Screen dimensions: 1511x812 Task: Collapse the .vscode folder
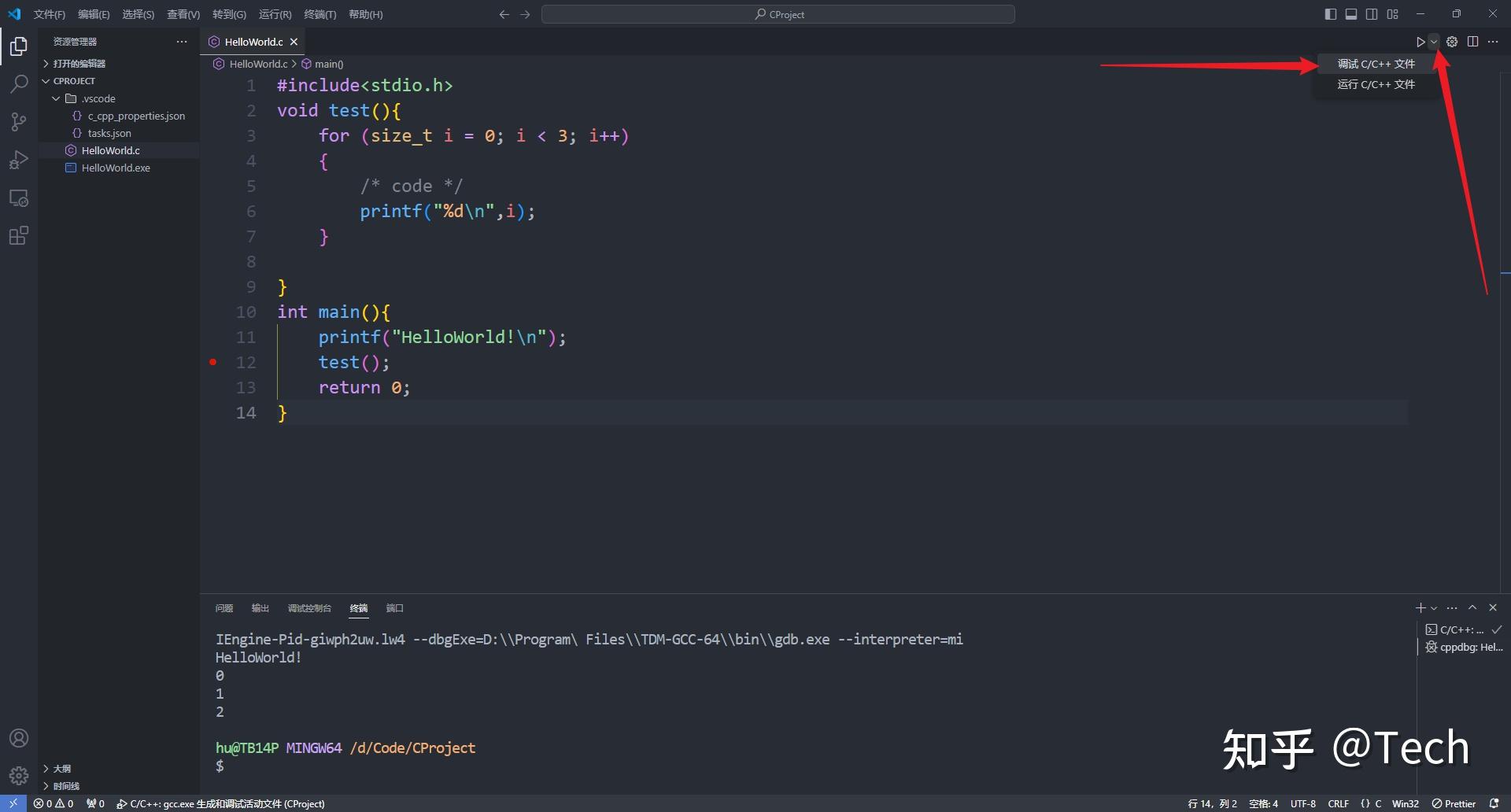55,98
